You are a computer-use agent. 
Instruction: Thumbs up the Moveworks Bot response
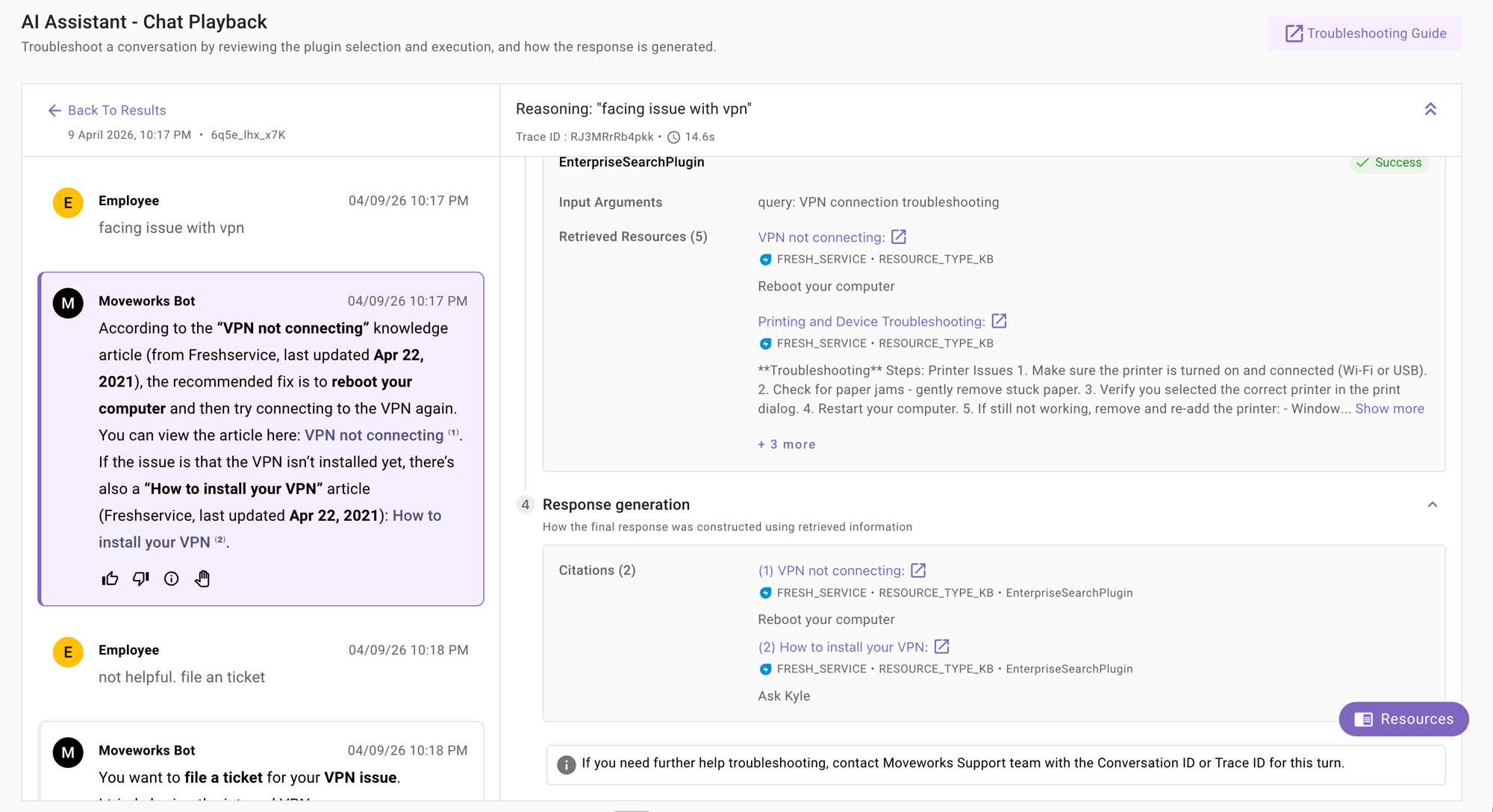pyautogui.click(x=110, y=578)
